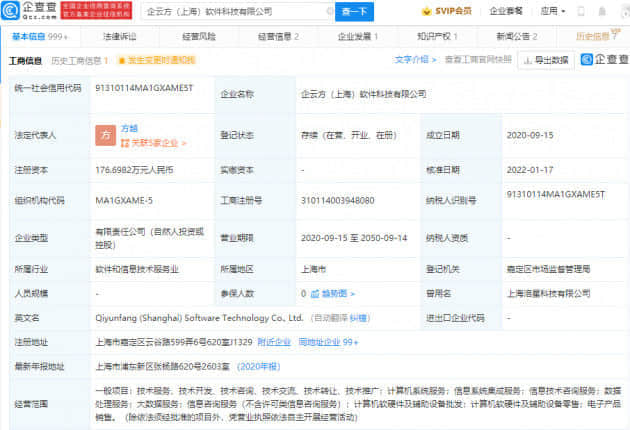Open the 附近企业 link
Viewport: 630px width, 430px height.
pos(274,342)
